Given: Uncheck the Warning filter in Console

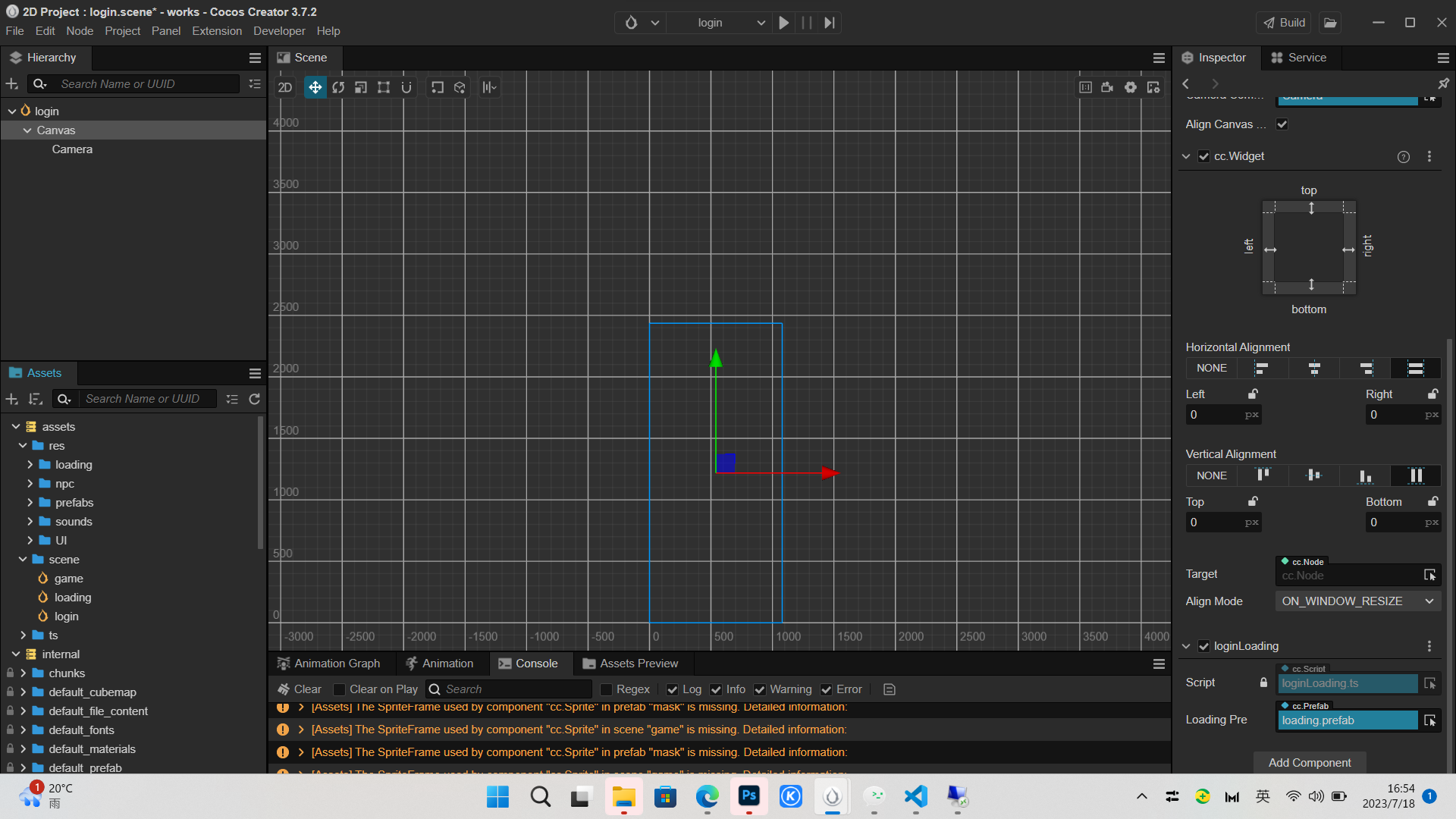Looking at the screenshot, I should coord(760,689).
